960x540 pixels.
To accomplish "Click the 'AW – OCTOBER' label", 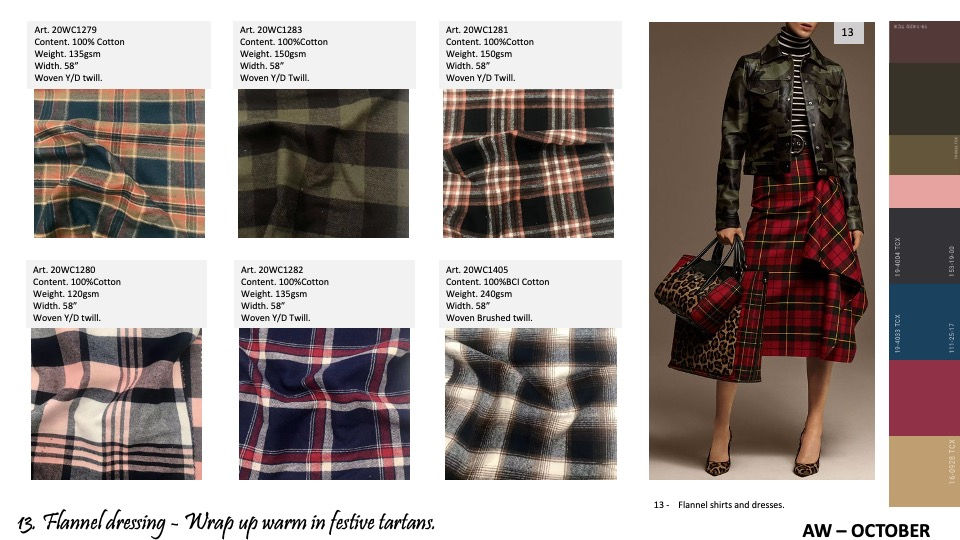I will coord(866,530).
